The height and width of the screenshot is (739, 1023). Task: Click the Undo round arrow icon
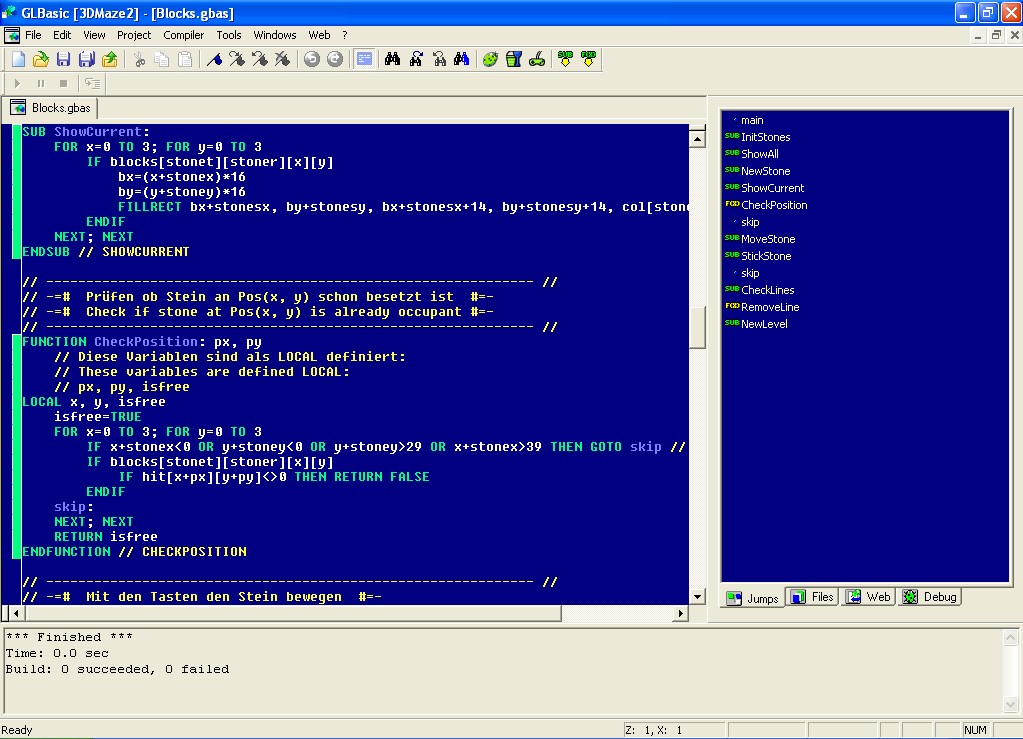click(312, 59)
